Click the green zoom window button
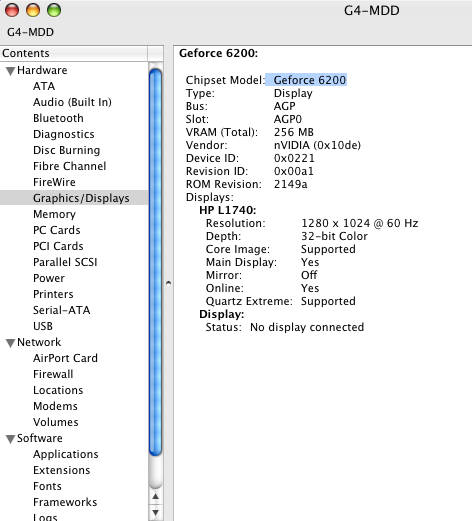The width and height of the screenshot is (472, 521). 54,10
